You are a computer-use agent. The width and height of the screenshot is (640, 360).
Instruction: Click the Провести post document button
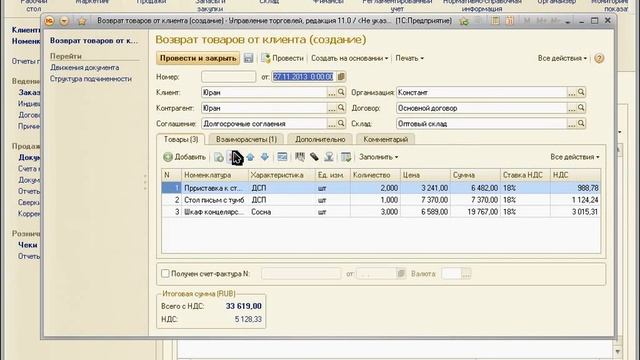(x=282, y=58)
